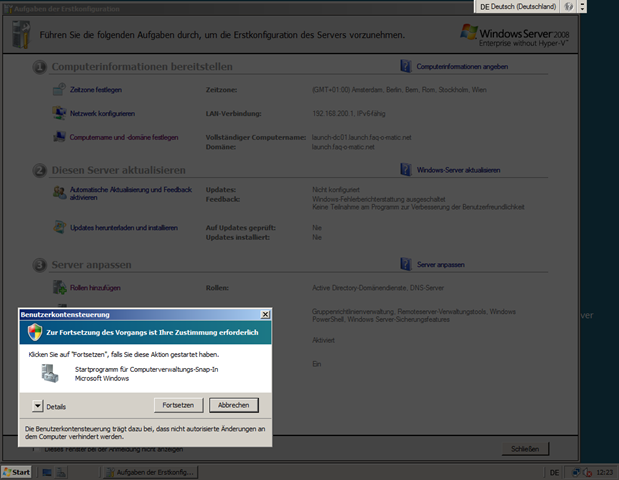Click DE Deutsch (Deutschland) language bar
The height and width of the screenshot is (480, 619).
(x=518, y=7)
